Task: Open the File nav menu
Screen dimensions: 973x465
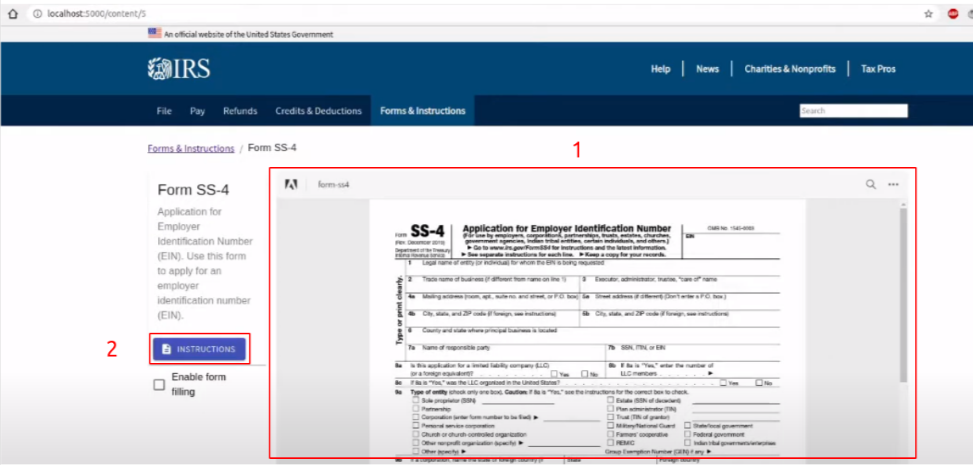Action: tap(164, 111)
